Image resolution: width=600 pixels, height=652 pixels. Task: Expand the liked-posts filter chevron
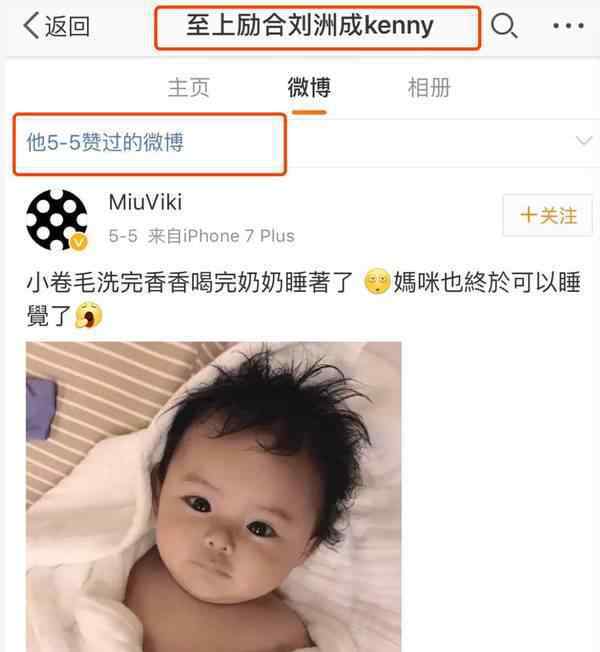point(584,141)
